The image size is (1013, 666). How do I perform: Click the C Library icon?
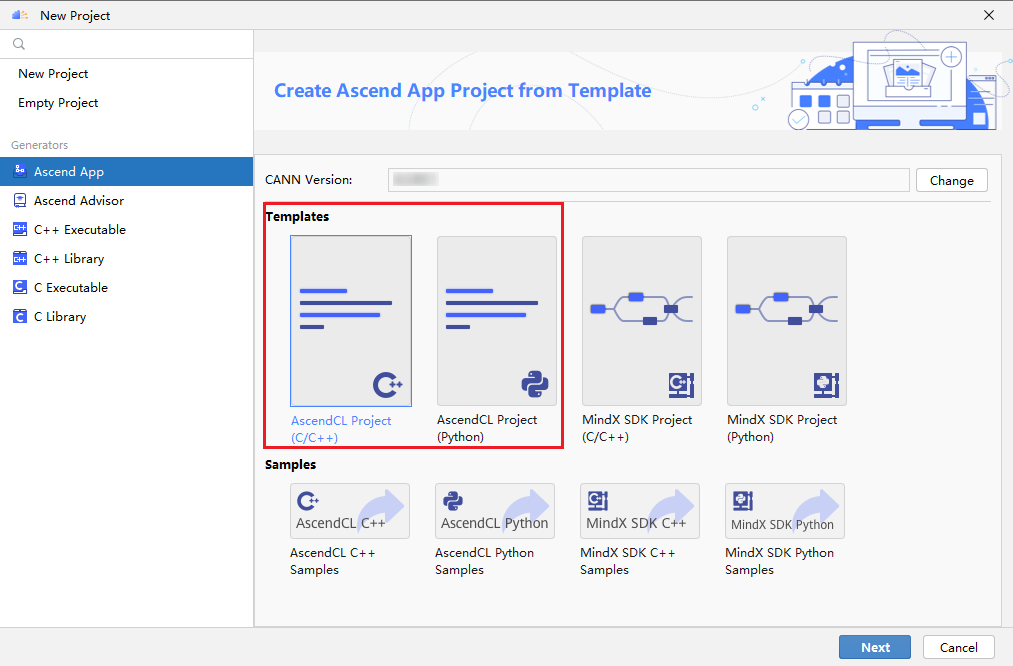tap(20, 317)
